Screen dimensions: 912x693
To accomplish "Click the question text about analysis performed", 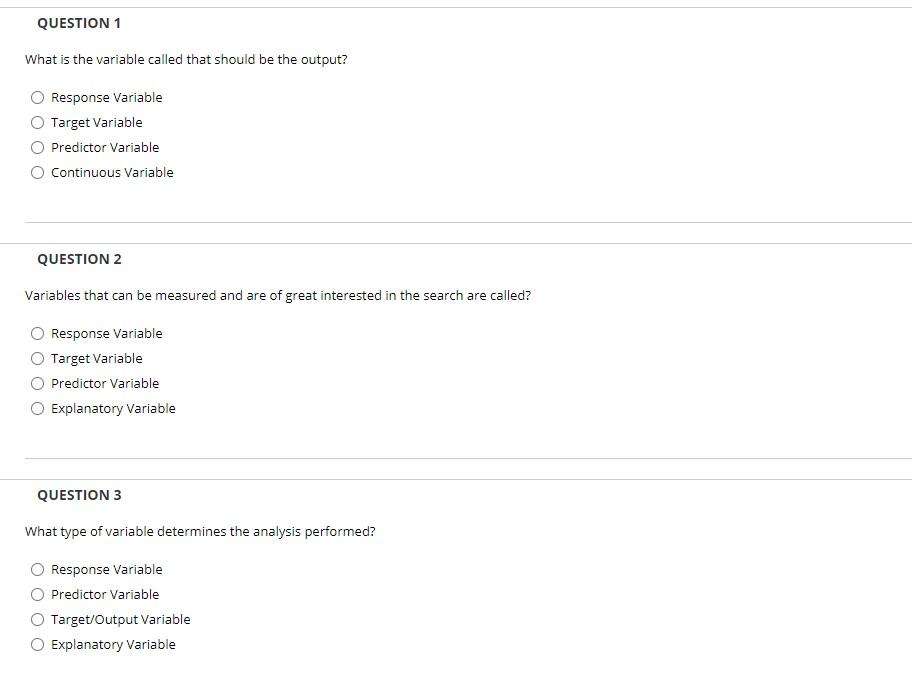I will [200, 532].
